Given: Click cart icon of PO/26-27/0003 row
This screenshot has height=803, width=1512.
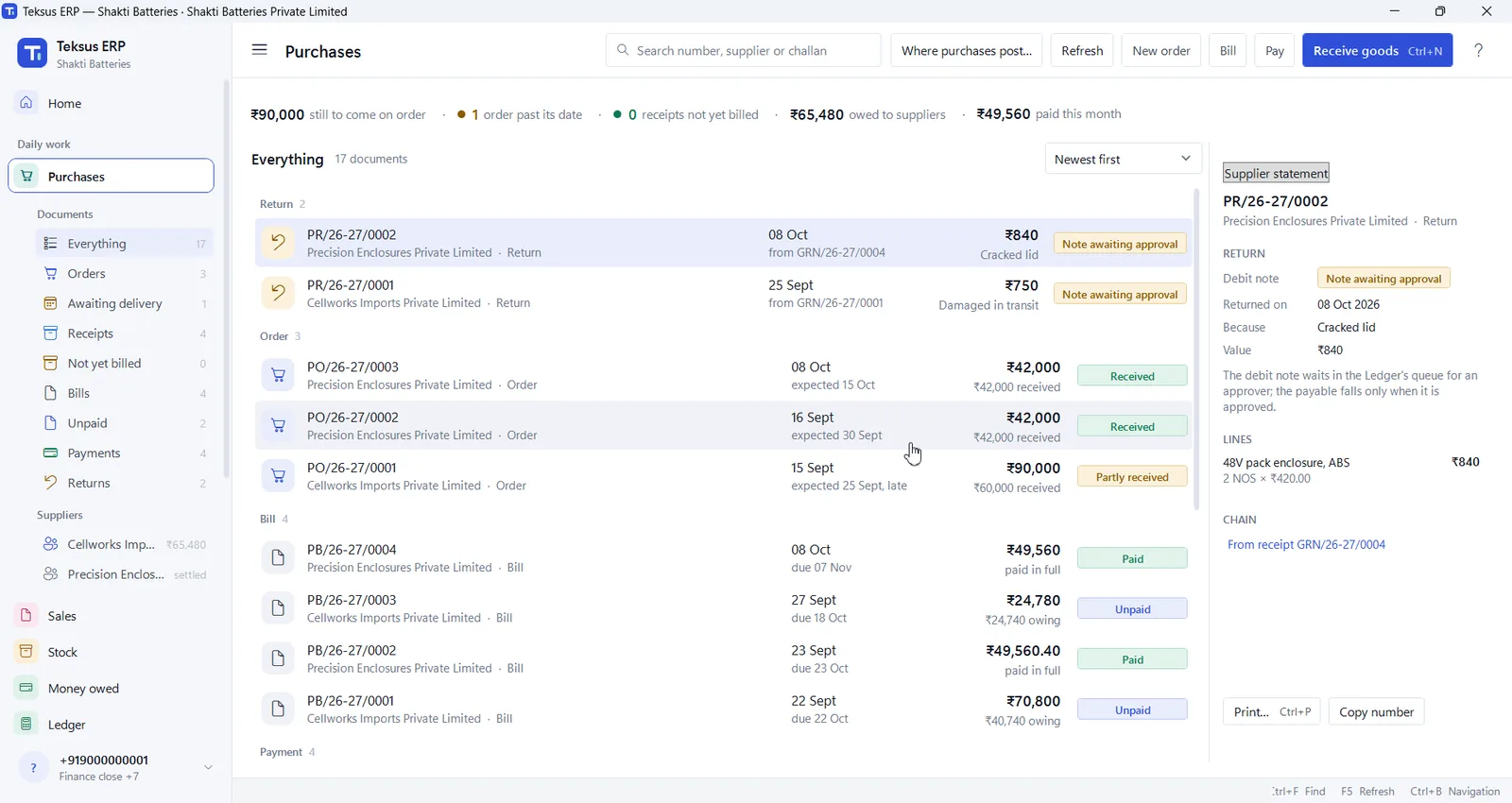Looking at the screenshot, I should pos(278,375).
